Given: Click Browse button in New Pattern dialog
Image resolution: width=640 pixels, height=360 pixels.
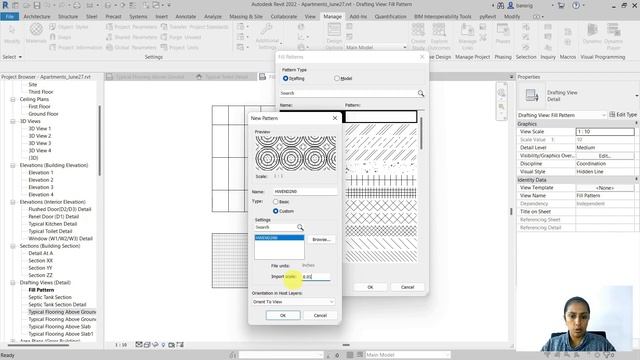Looking at the screenshot, I should 321,240.
